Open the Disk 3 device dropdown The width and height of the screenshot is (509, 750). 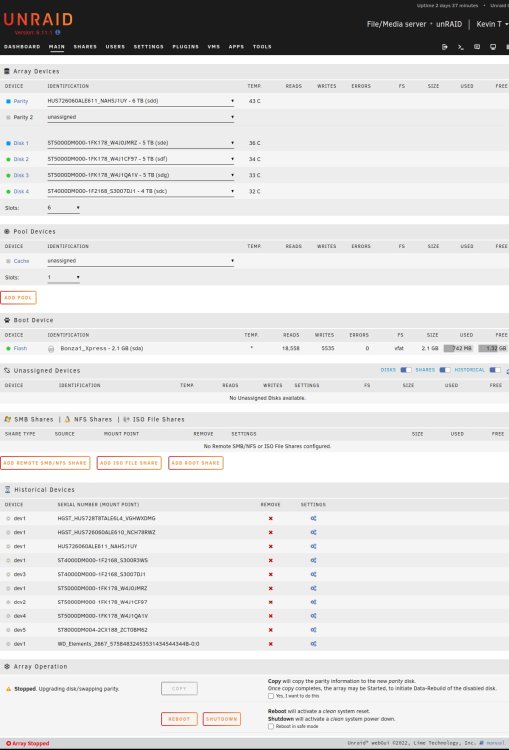pos(141,175)
